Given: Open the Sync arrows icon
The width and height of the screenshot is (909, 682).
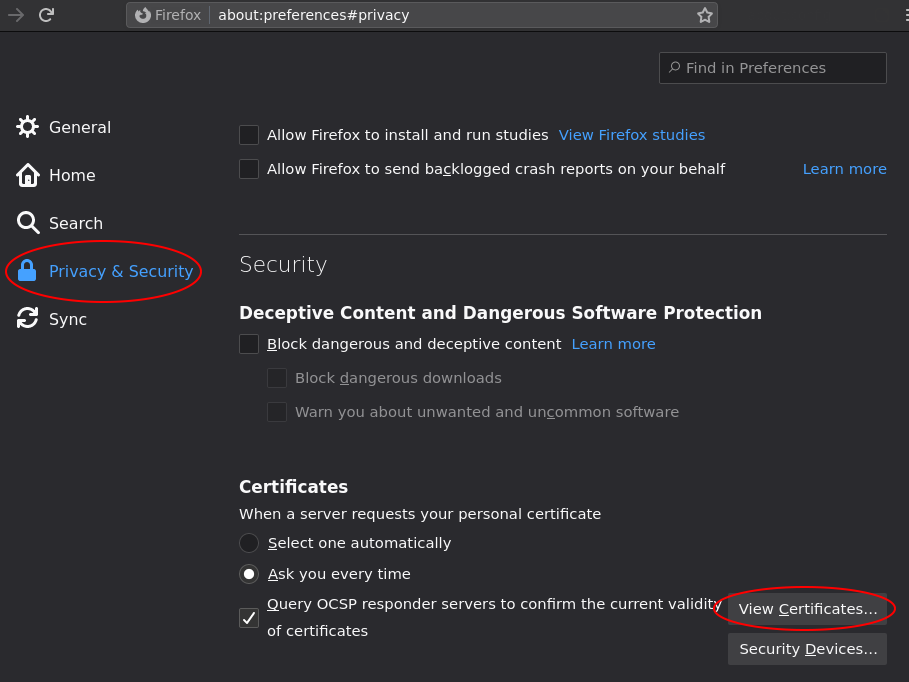Looking at the screenshot, I should pos(27,318).
